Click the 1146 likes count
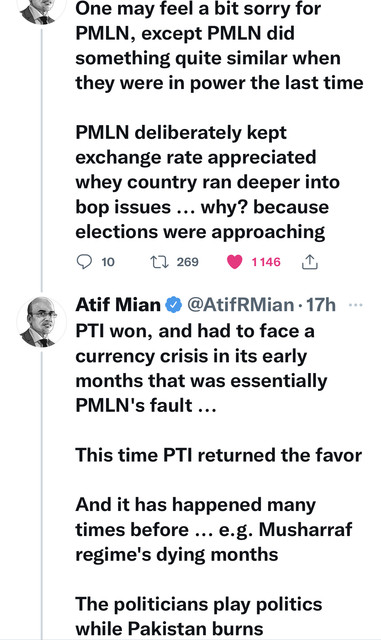Screen dimensions: 381x640 pos(266,262)
